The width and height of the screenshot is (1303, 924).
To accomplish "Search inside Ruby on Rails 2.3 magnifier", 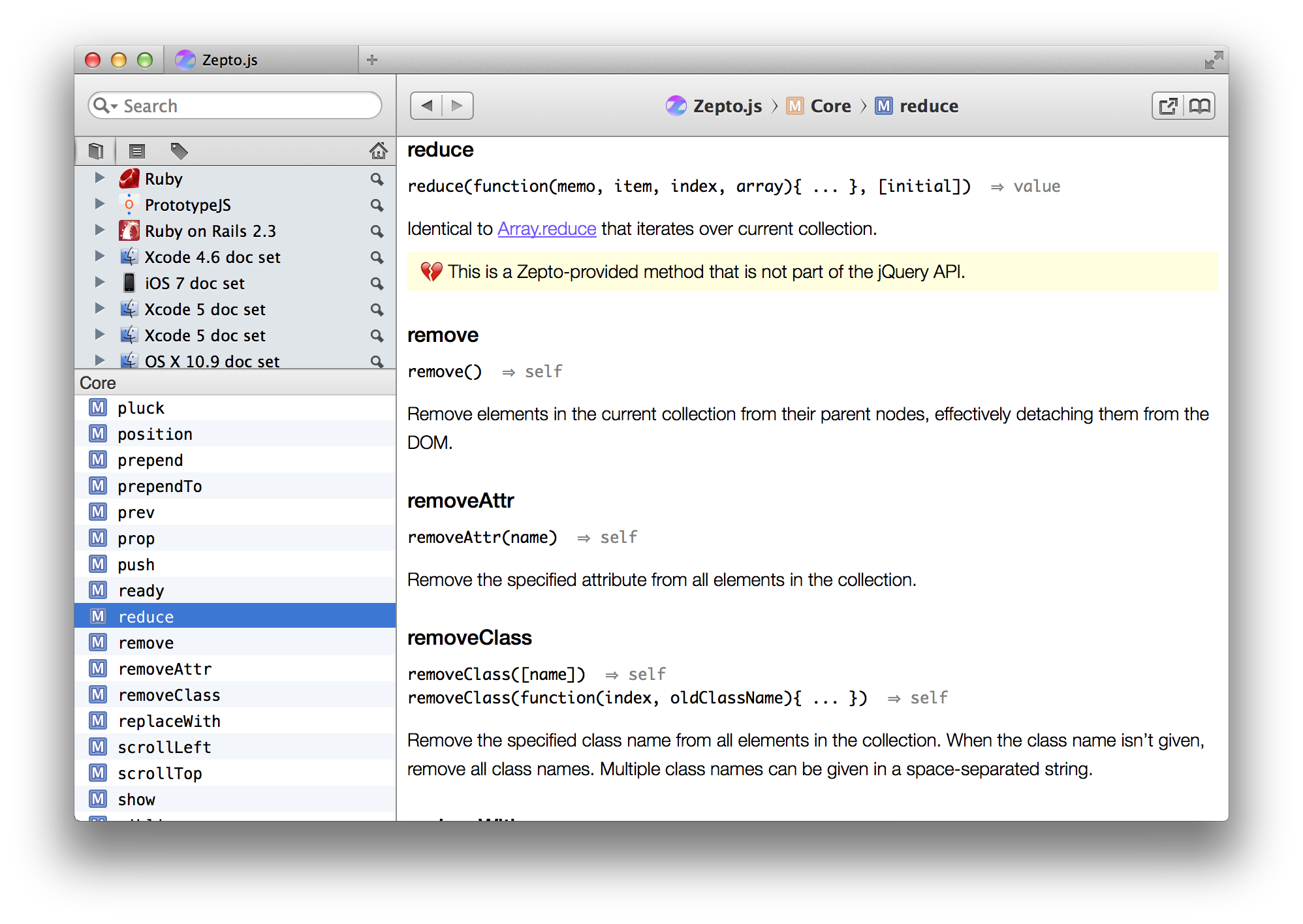I will click(377, 231).
